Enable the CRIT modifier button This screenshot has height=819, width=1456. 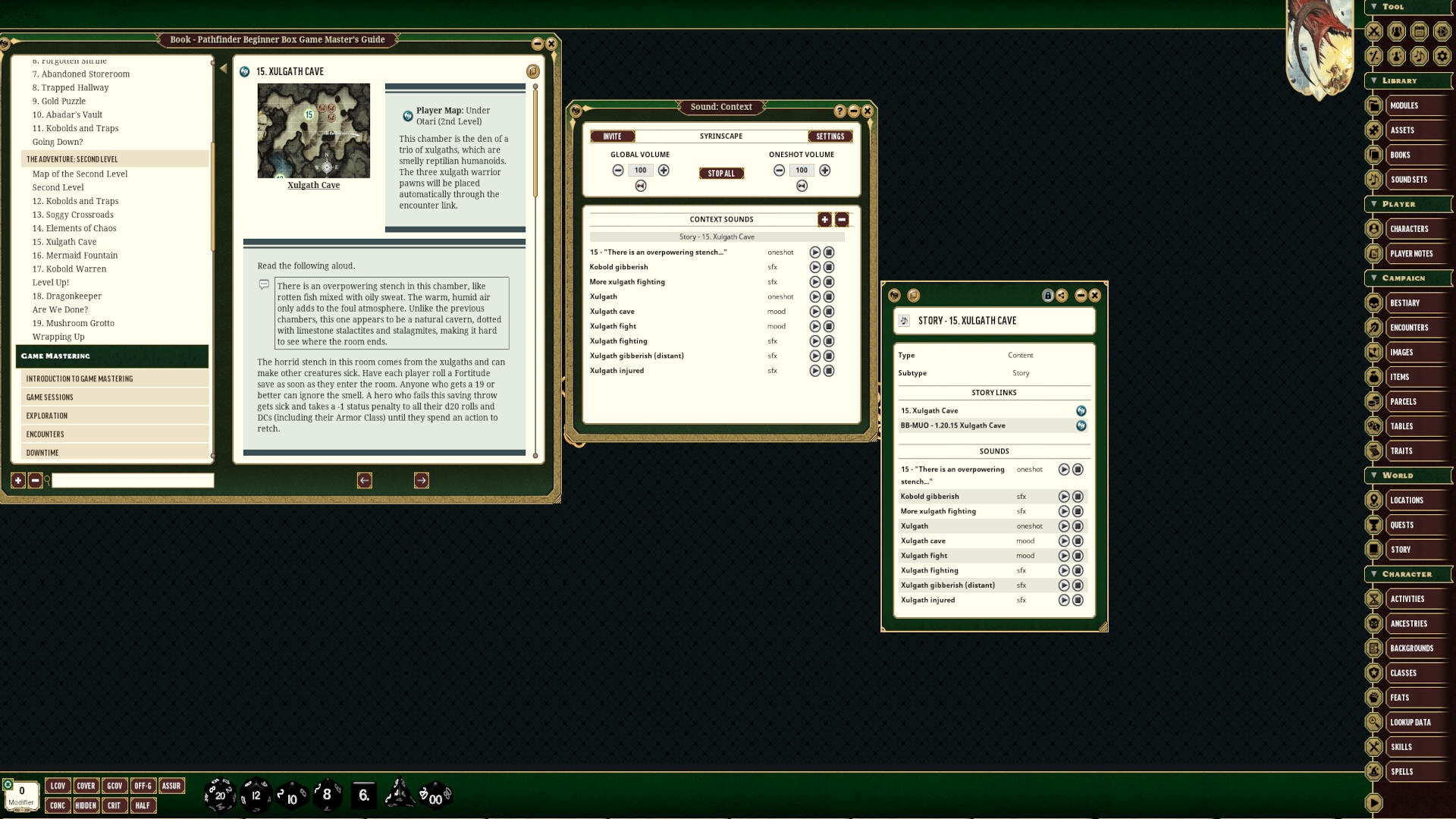115,805
